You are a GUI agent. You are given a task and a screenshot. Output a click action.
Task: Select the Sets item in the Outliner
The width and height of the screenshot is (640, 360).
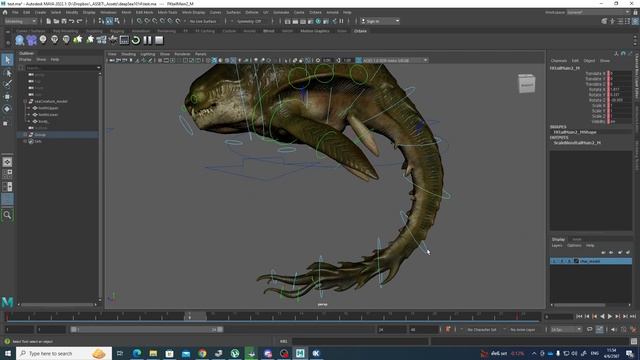(x=38, y=141)
